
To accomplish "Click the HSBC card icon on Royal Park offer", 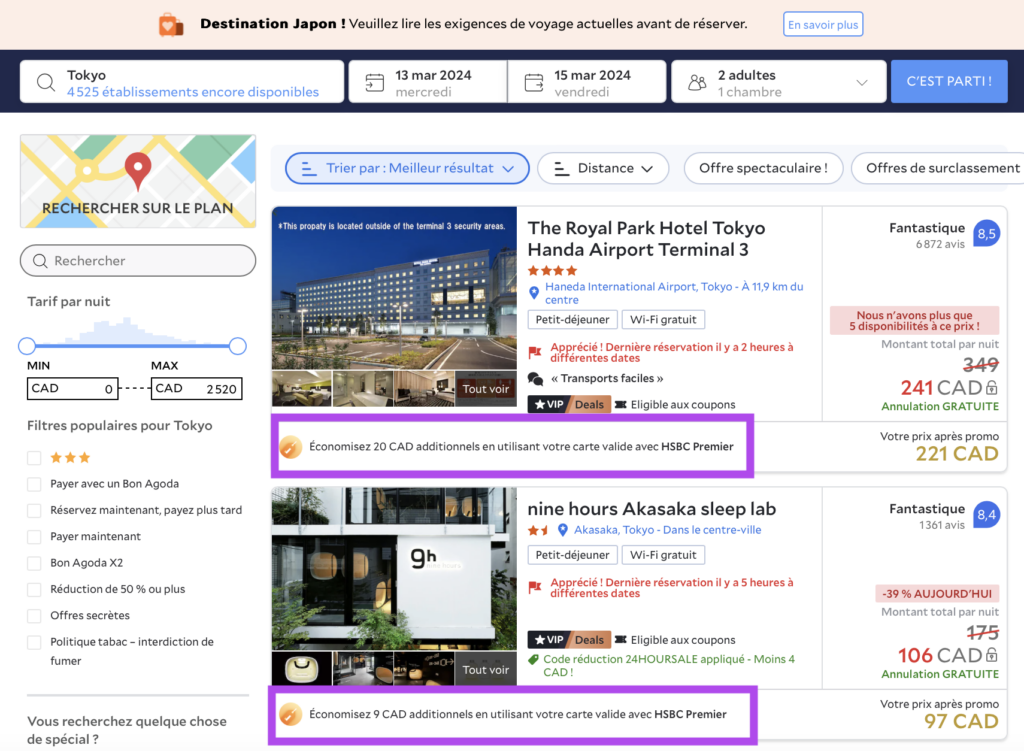I will pyautogui.click(x=291, y=447).
